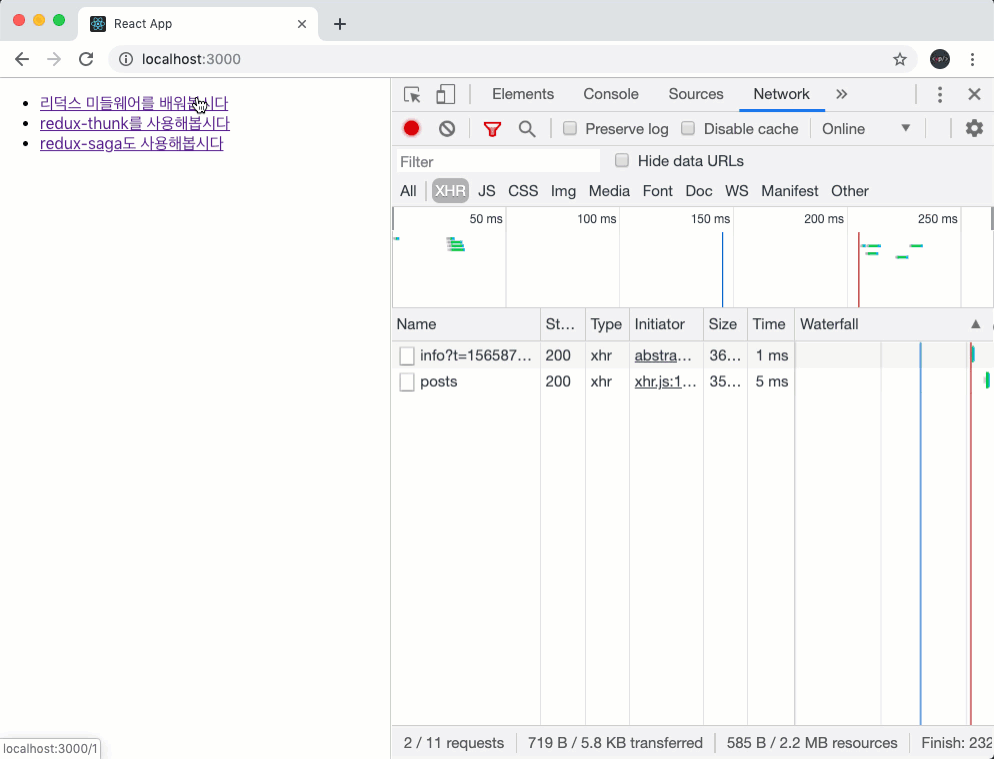994x759 pixels.
Task: Filter requests by Other
Action: [850, 191]
